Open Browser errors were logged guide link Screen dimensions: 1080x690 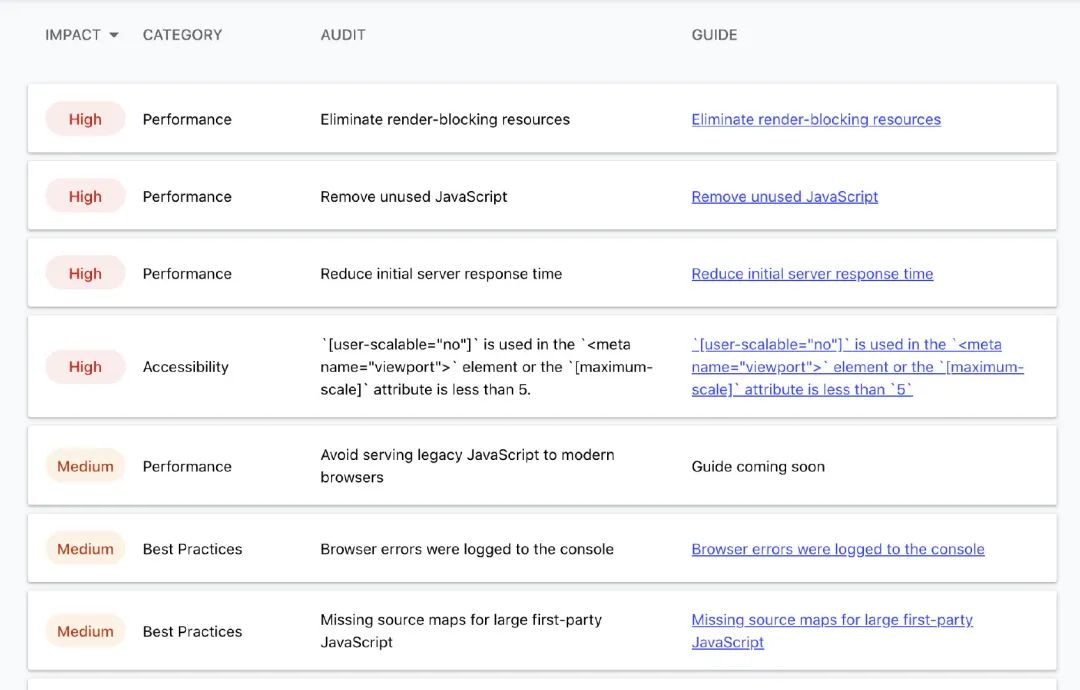click(838, 549)
